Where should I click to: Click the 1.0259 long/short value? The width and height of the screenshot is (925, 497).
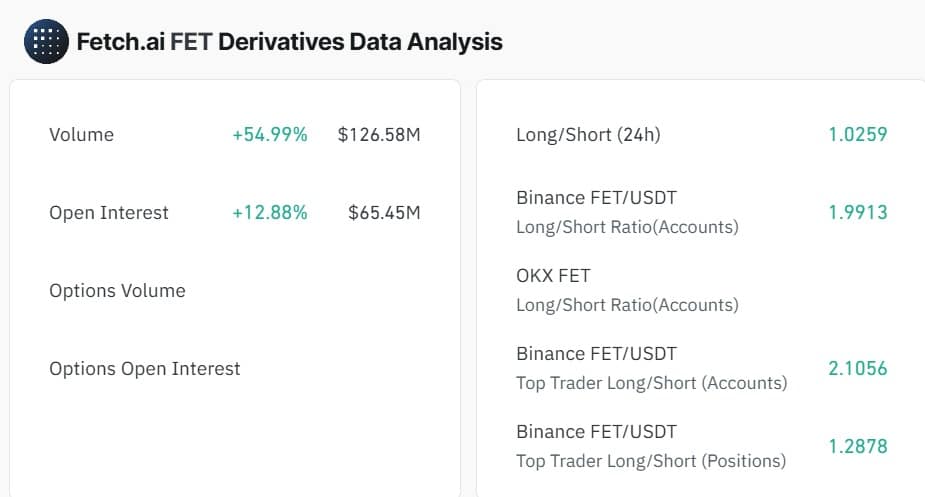click(x=857, y=134)
